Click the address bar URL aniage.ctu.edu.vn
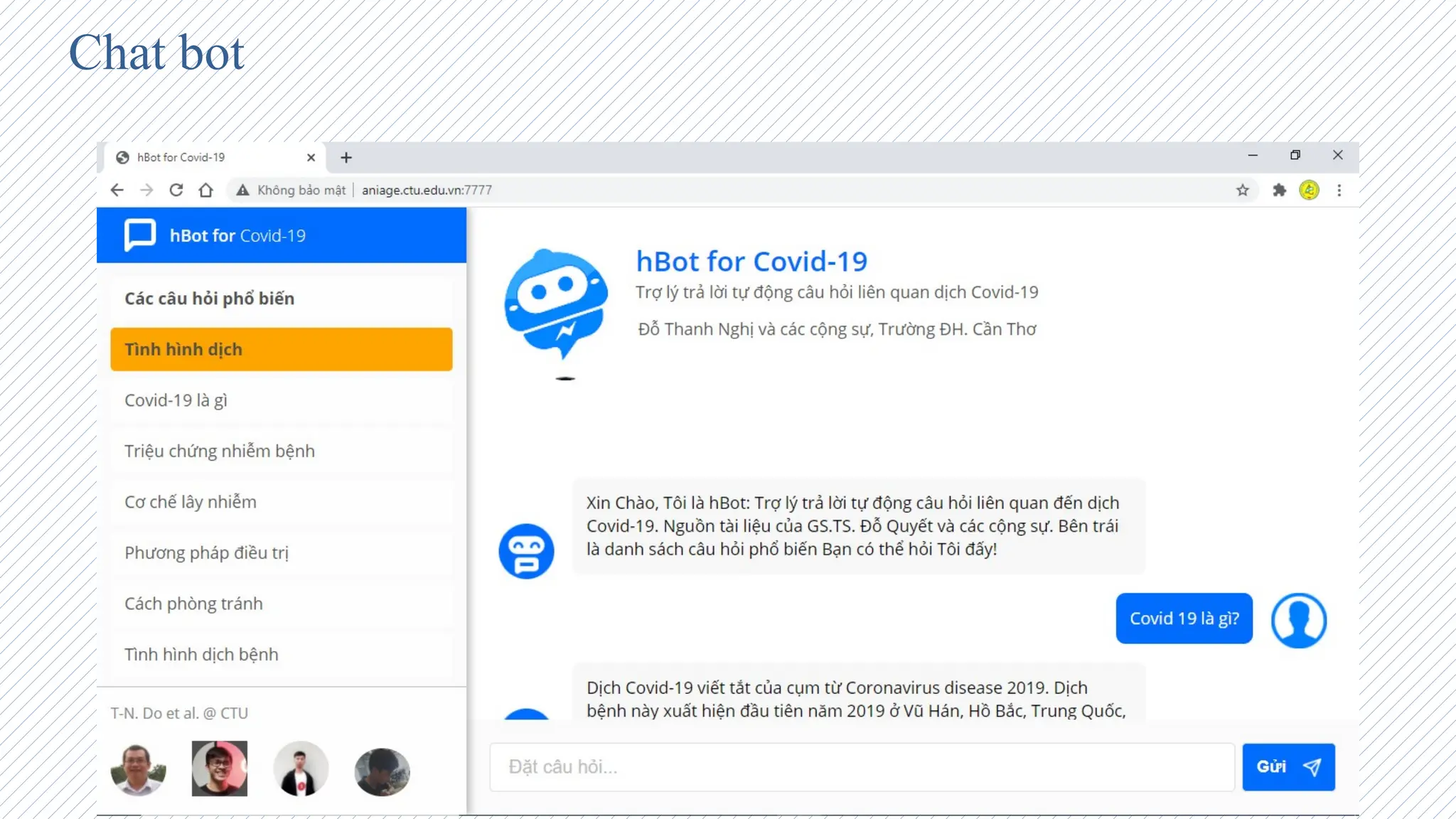Image resolution: width=1456 pixels, height=819 pixels. click(427, 190)
